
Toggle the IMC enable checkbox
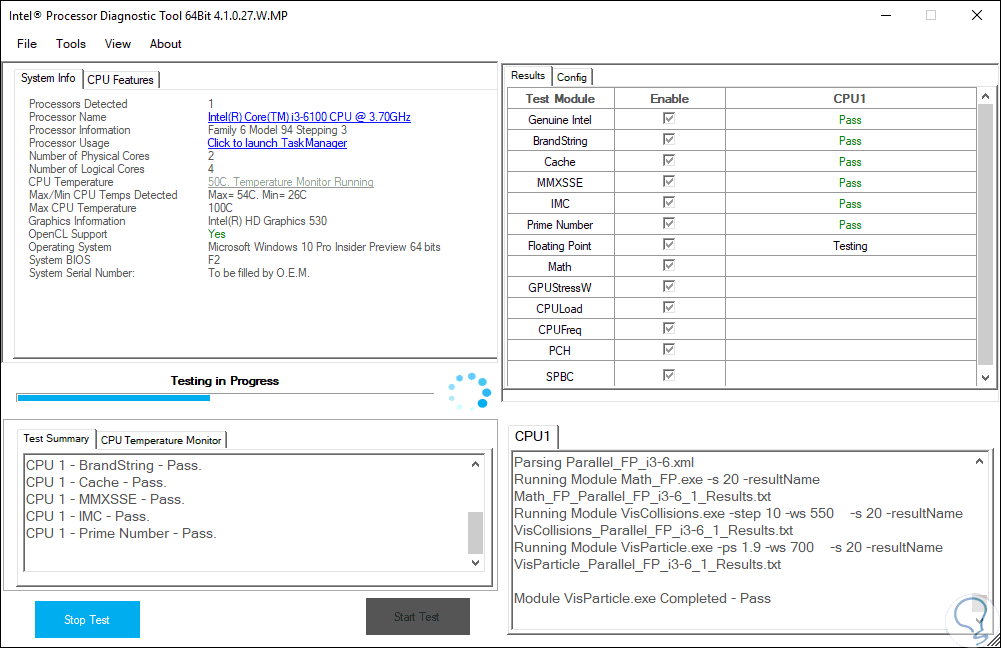point(669,202)
